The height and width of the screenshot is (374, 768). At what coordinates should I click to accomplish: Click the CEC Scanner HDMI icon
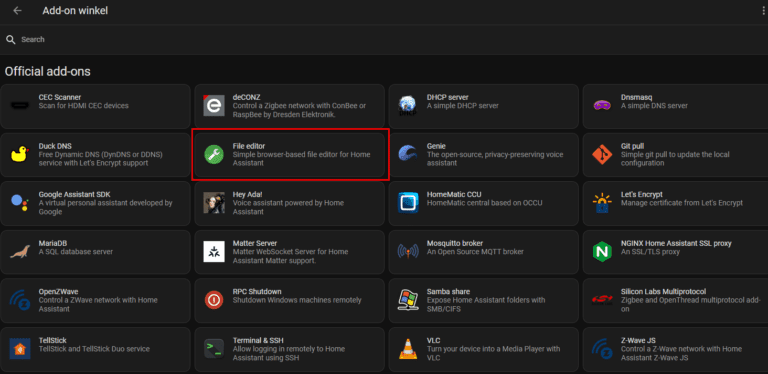20,105
